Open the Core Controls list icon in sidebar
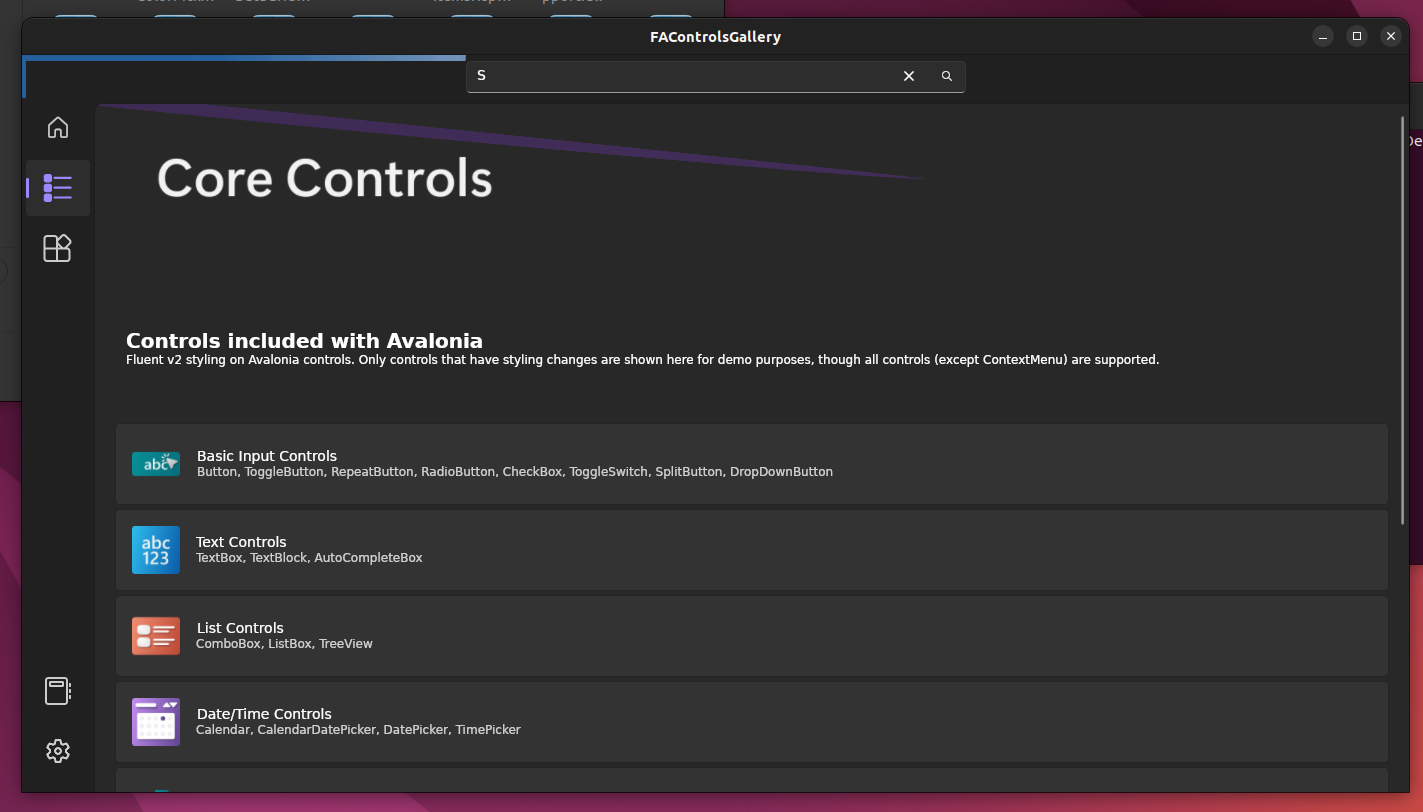Viewport: 1423px width, 812px height. 58,187
